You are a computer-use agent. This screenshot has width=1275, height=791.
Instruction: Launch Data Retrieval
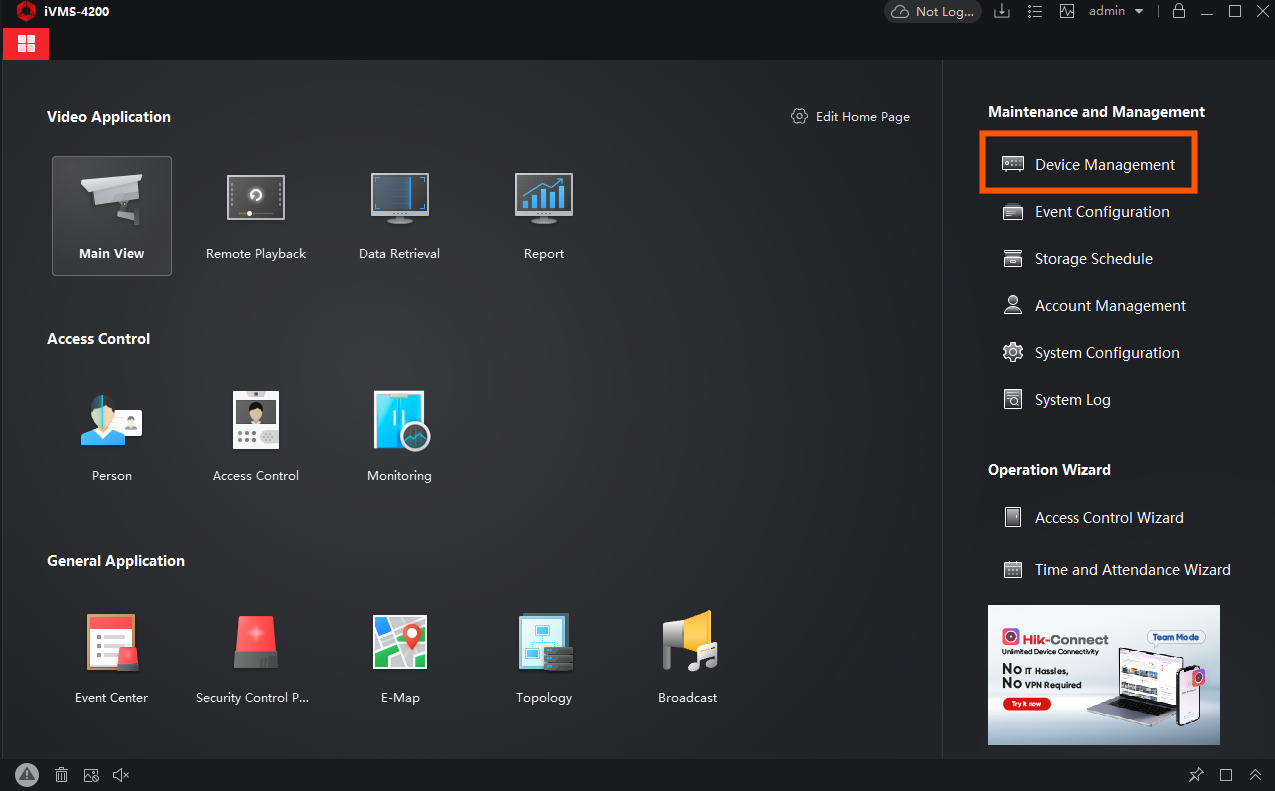pyautogui.click(x=399, y=215)
